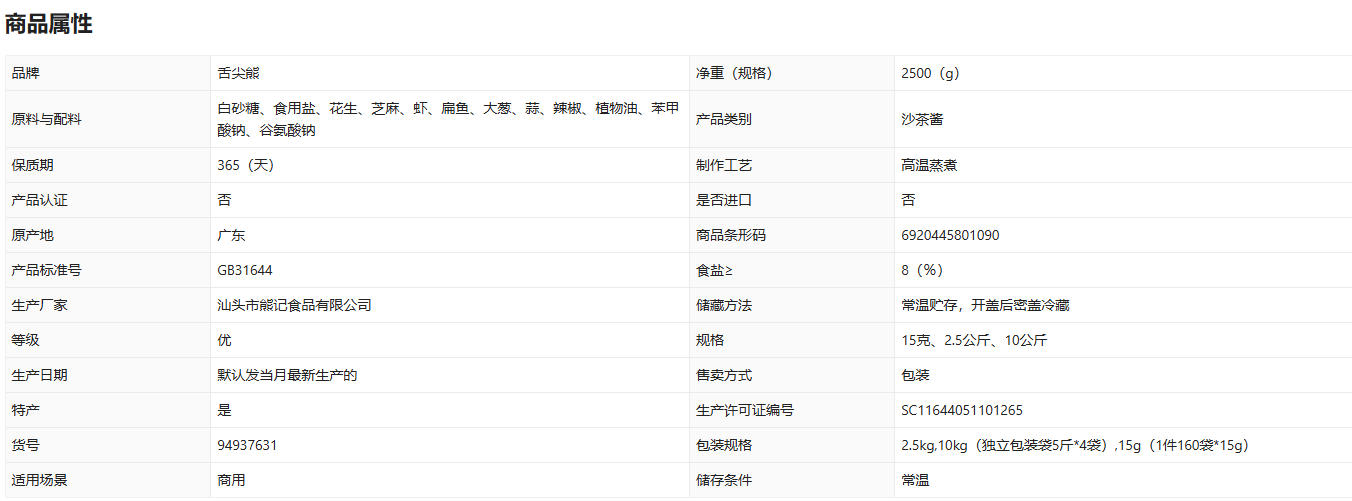1352x501 pixels.
Task: Click the barcode number 6920445801090
Action: point(950,235)
